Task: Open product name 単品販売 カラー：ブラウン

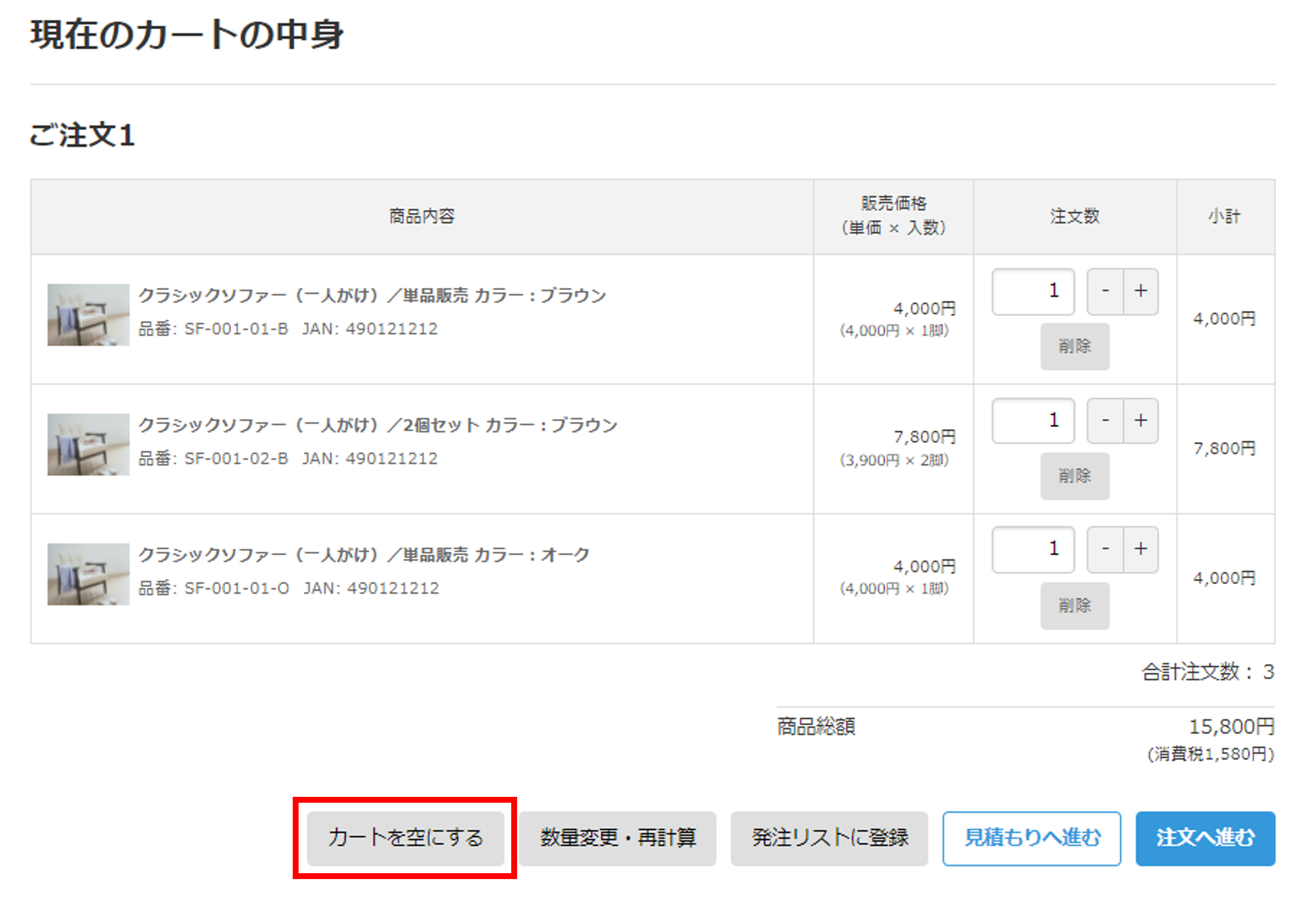Action: (x=372, y=295)
